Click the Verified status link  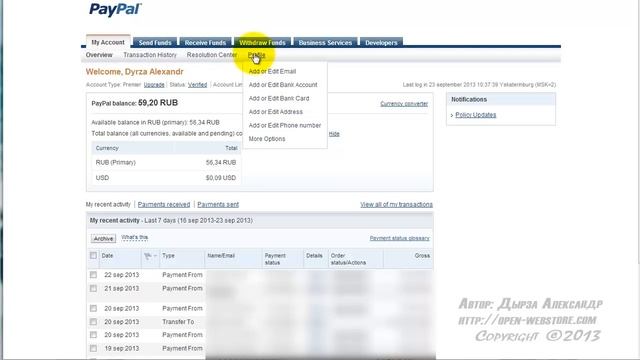click(x=197, y=85)
